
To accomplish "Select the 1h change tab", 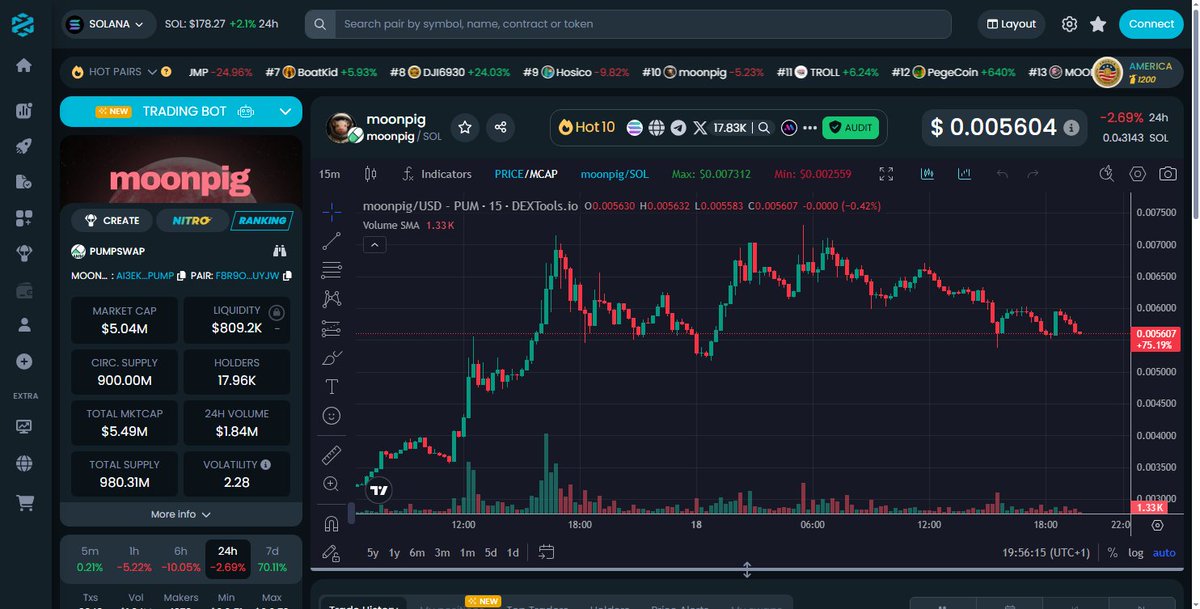I will click(134, 559).
